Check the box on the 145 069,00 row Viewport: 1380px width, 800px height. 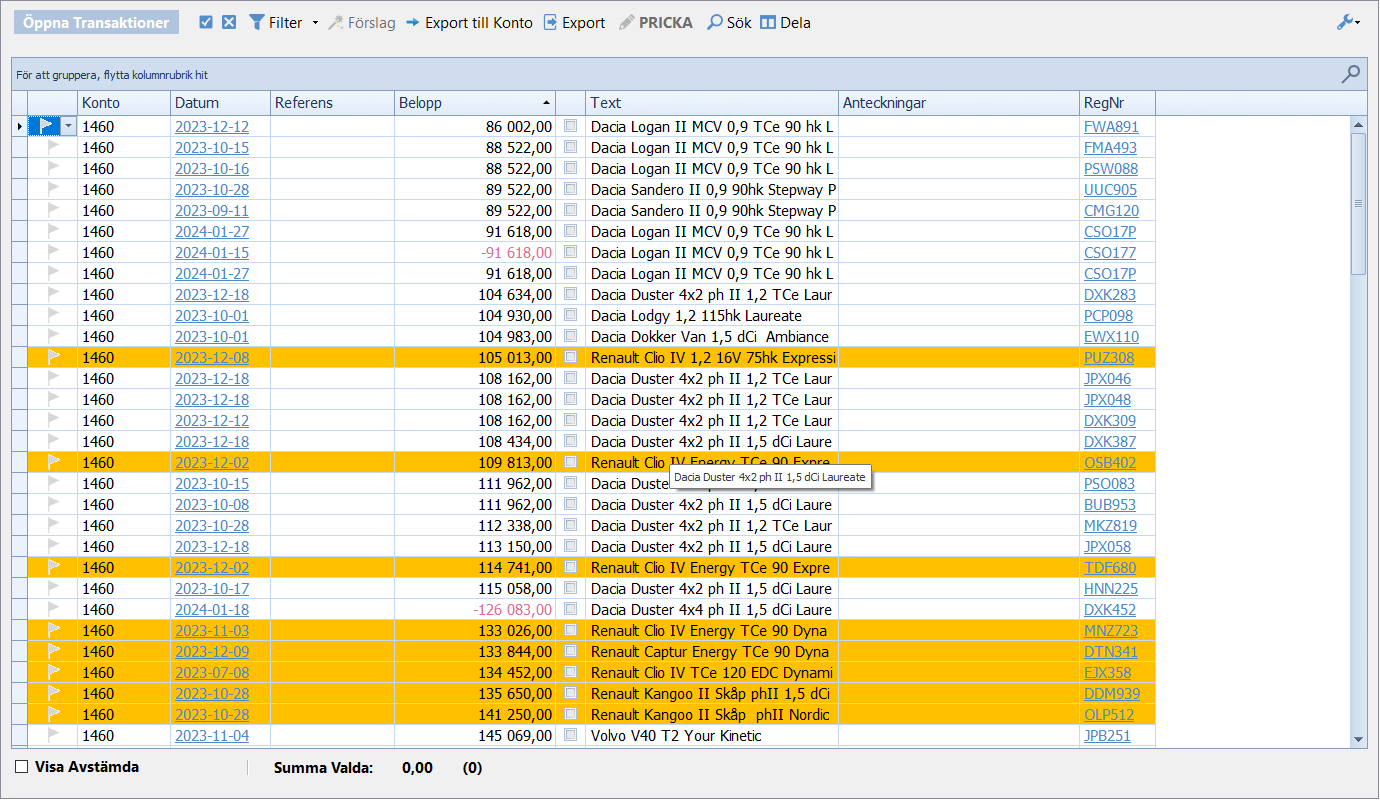coord(571,735)
